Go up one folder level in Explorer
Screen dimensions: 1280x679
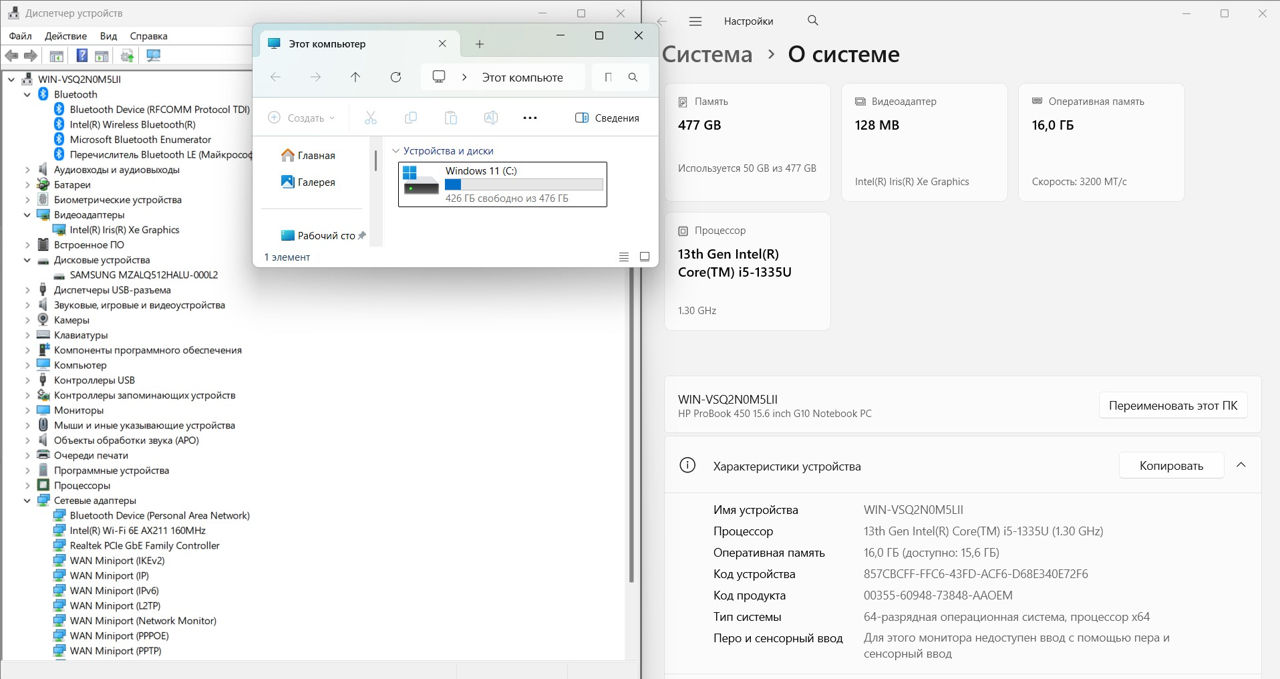355,77
